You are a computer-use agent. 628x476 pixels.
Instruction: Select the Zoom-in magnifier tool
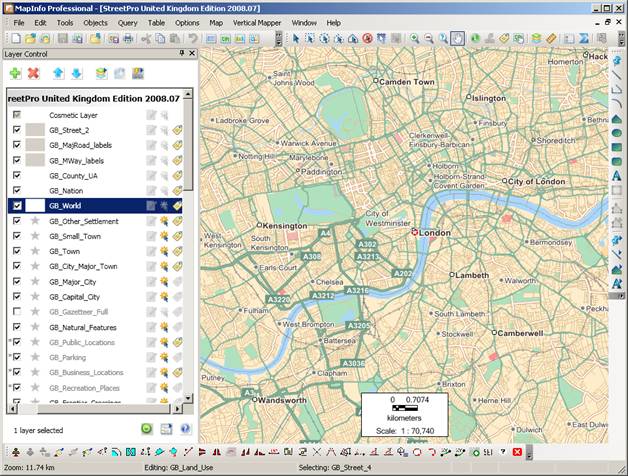(415, 38)
